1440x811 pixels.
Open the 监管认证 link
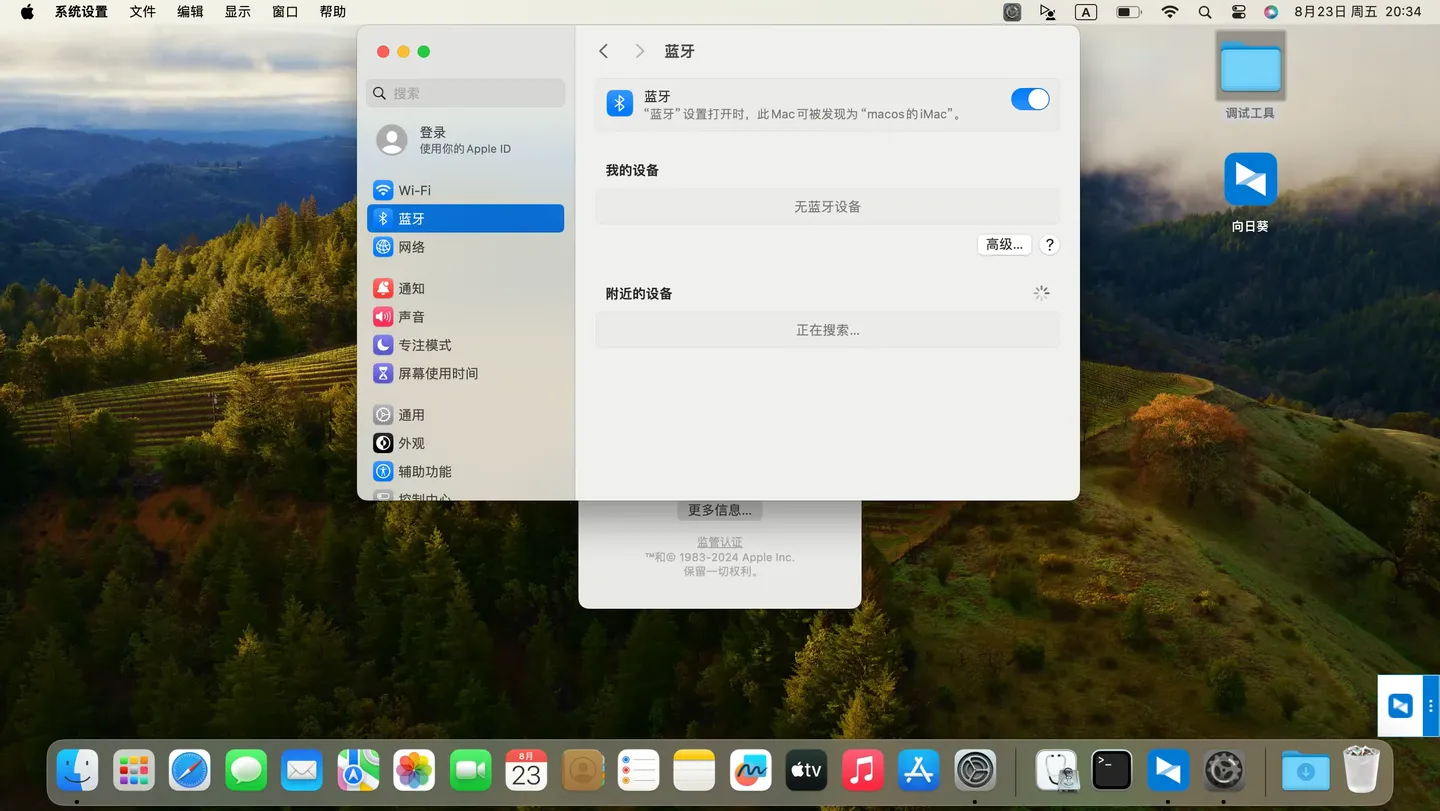[719, 541]
